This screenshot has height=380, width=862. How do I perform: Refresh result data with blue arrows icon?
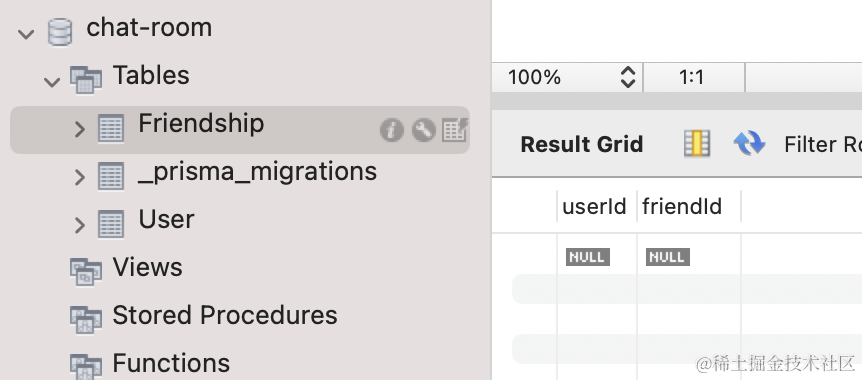point(749,144)
